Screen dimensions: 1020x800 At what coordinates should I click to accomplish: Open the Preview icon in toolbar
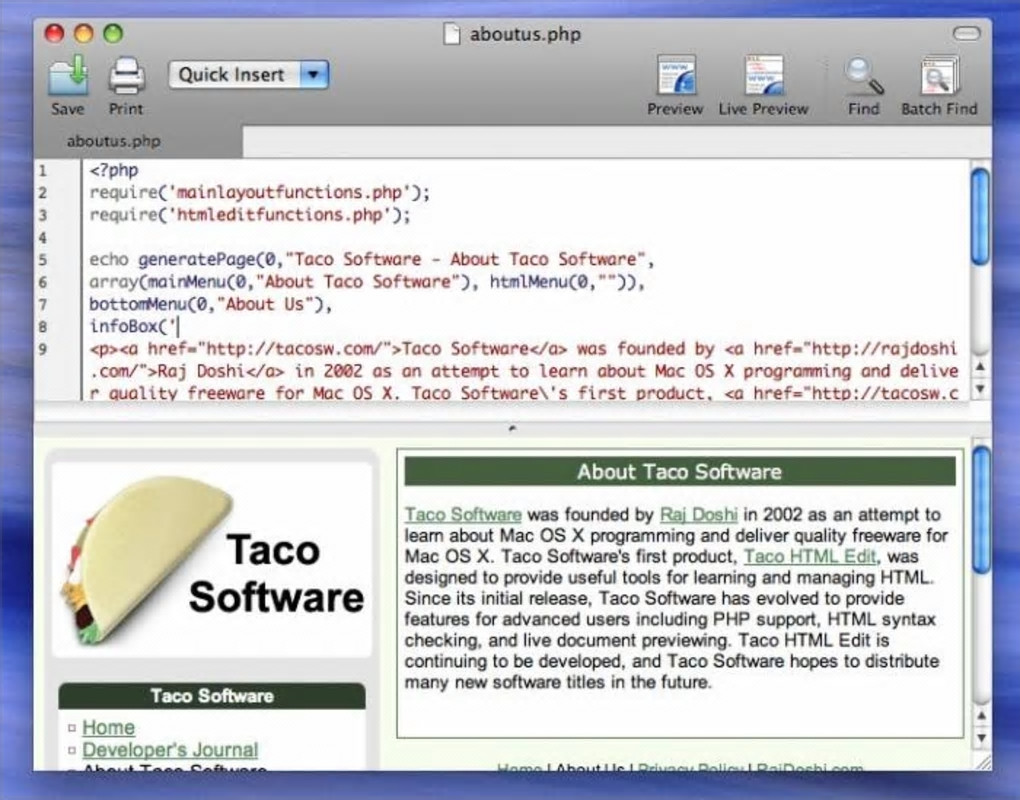pos(676,75)
